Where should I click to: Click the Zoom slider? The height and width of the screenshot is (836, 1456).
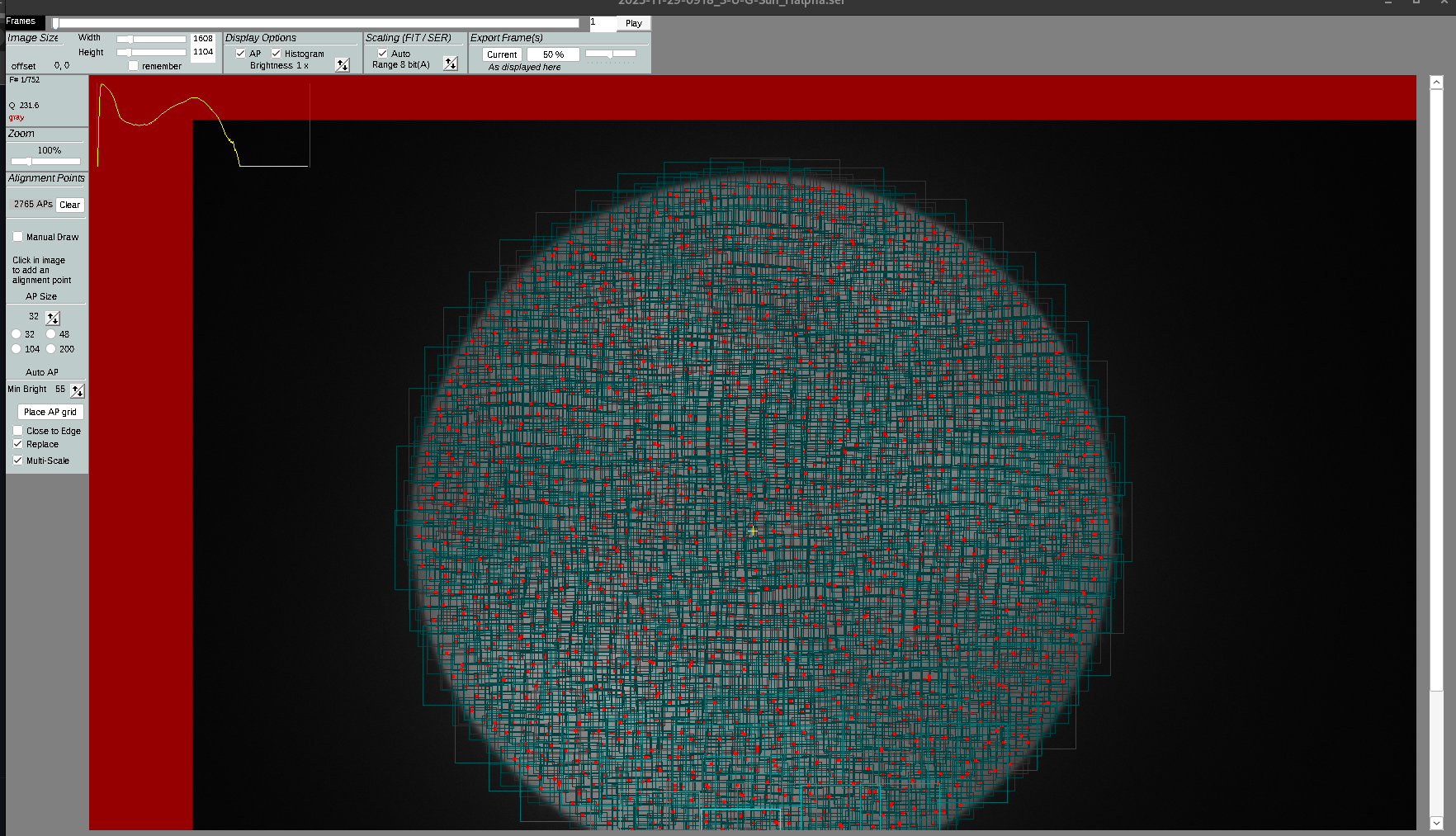[x=45, y=162]
